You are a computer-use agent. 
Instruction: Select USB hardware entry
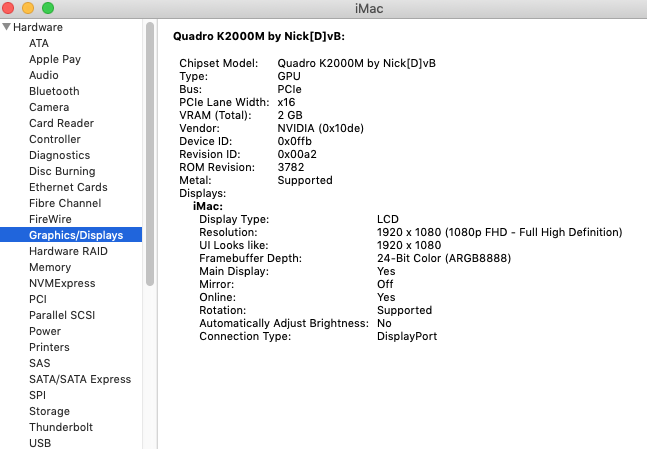[x=40, y=443]
